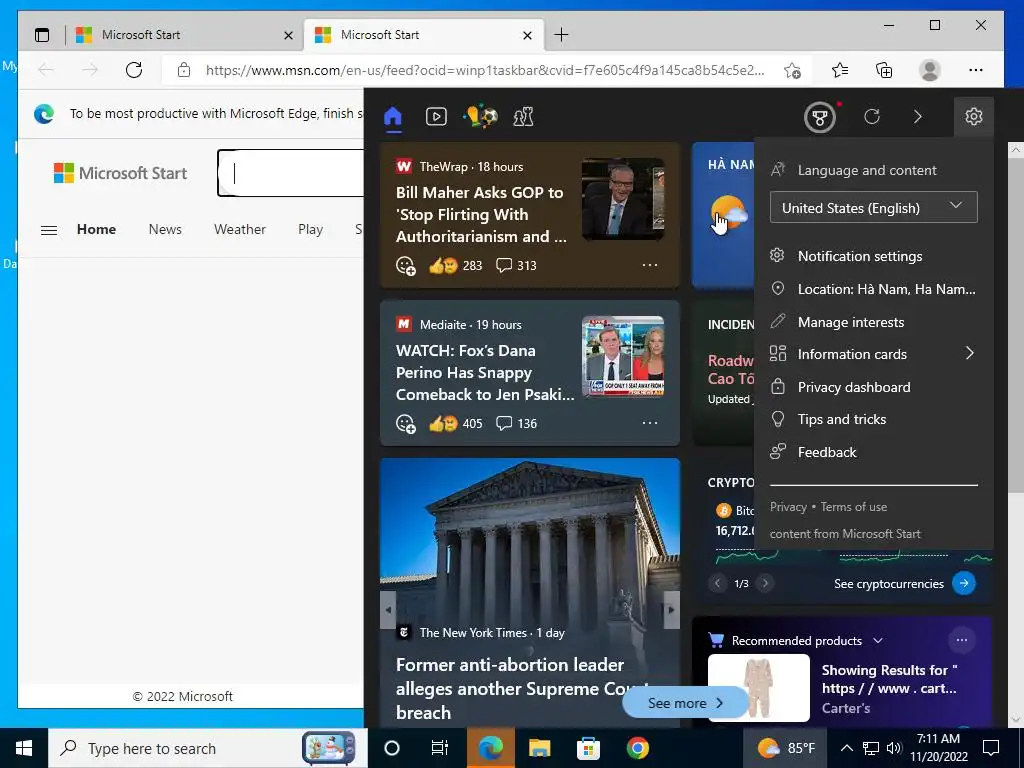Click the Windows Start button
Screen dimensions: 1024x768
pyautogui.click(x=24, y=748)
